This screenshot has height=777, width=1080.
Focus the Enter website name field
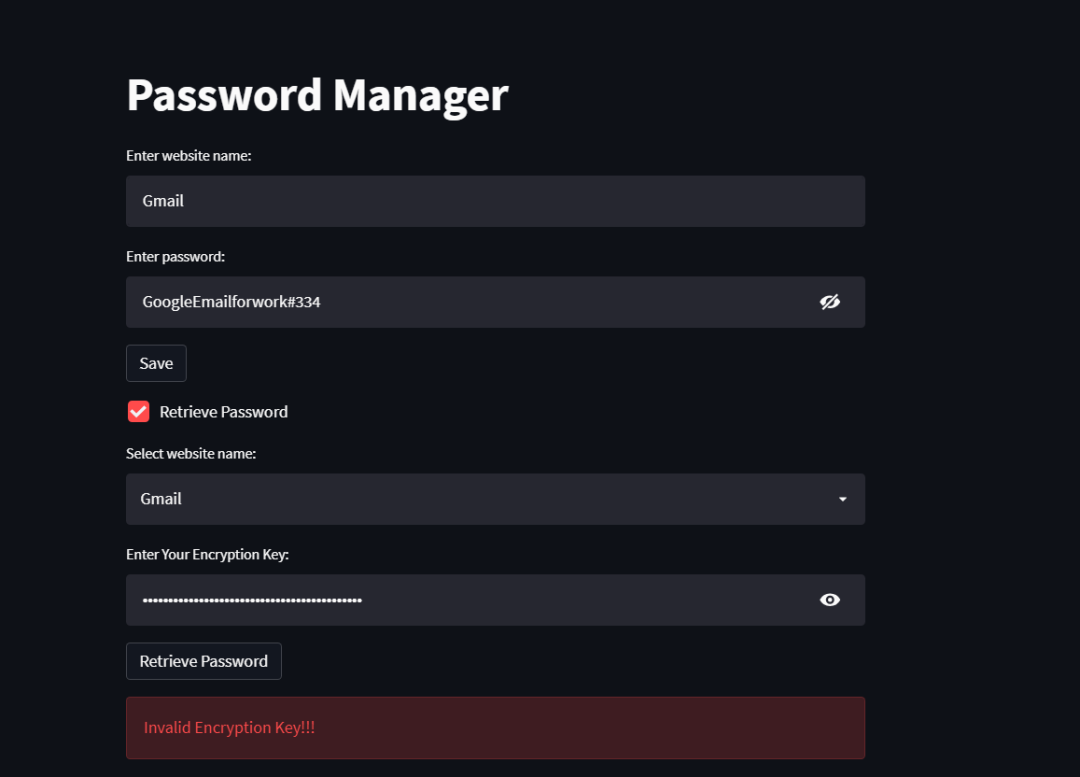click(495, 201)
